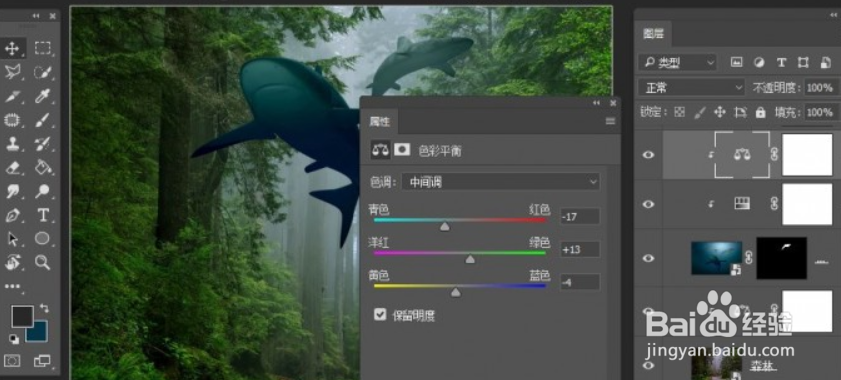The width and height of the screenshot is (841, 380).
Task: Lock layer position
Action: point(720,112)
